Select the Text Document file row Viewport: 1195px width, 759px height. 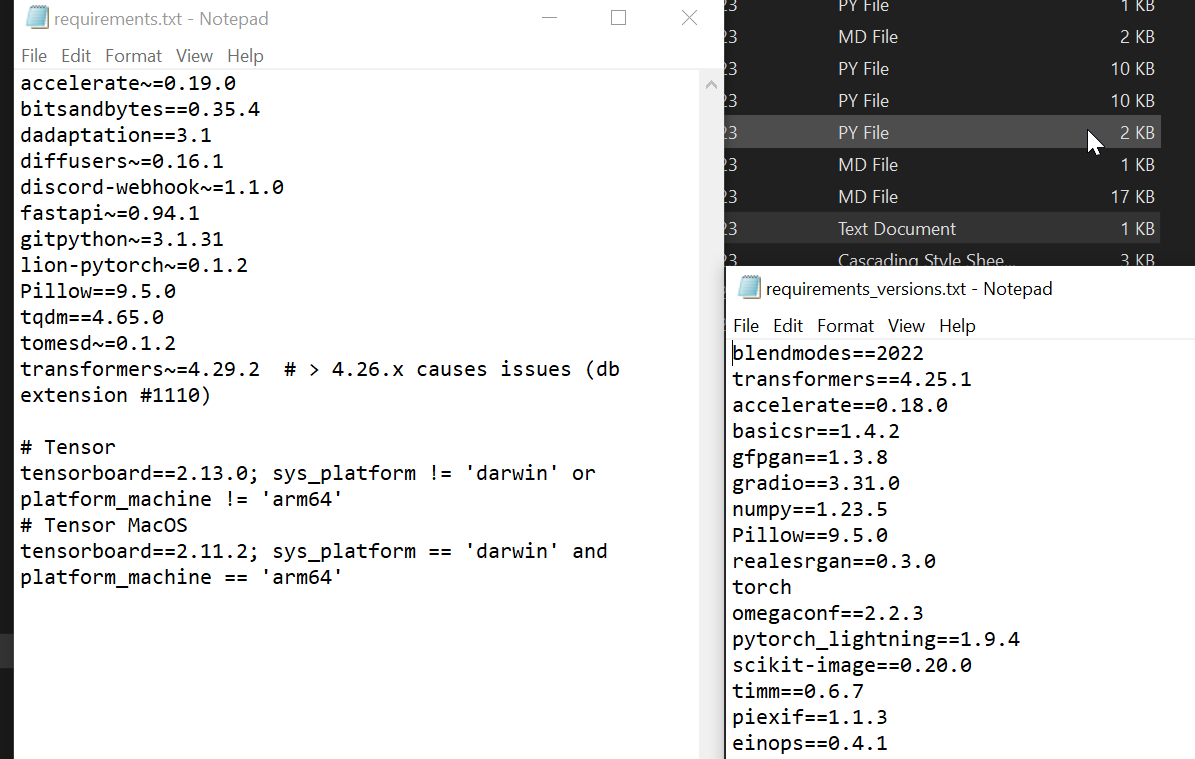[x=940, y=228]
